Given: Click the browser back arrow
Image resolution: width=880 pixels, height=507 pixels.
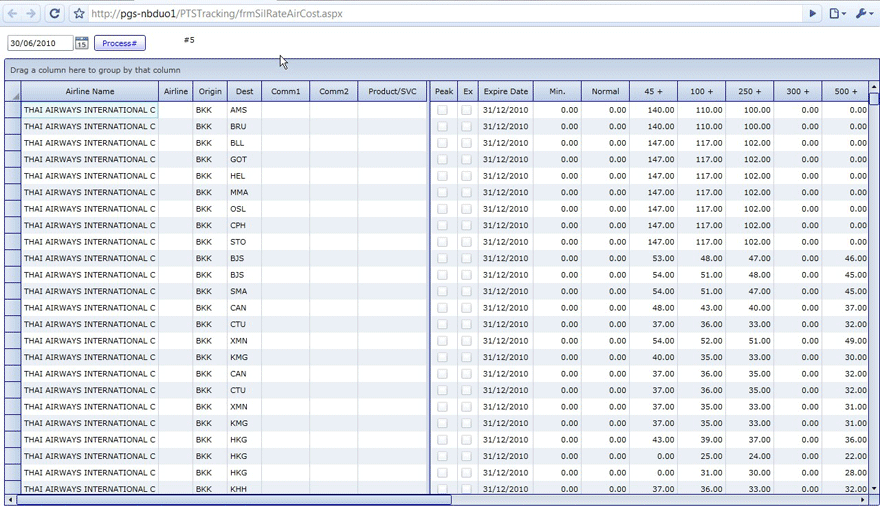Looking at the screenshot, I should [x=12, y=13].
